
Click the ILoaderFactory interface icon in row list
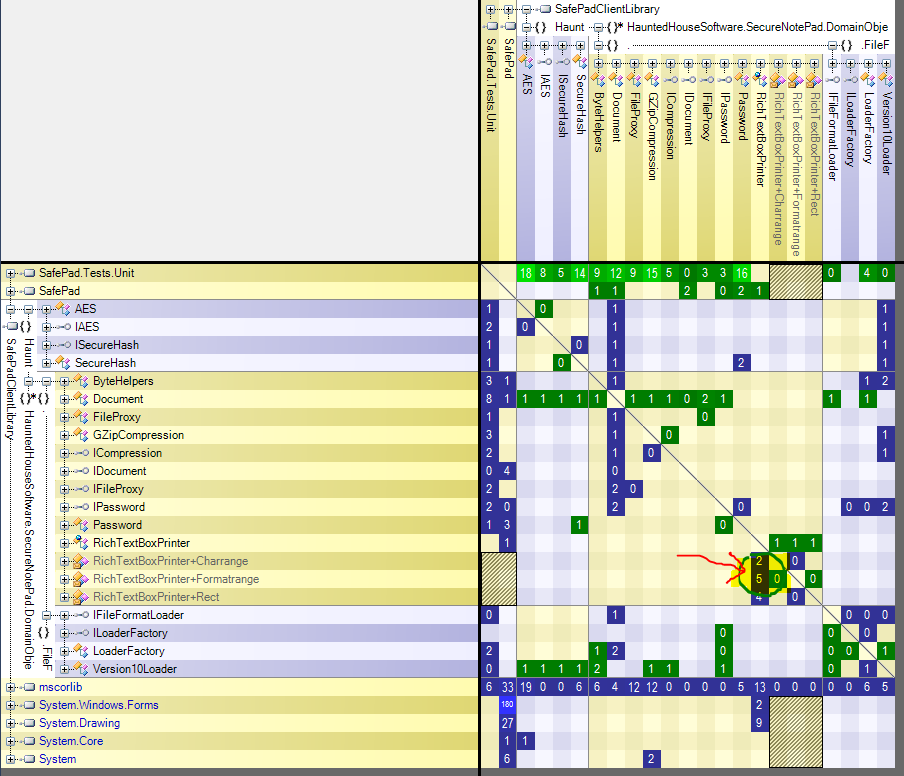pyautogui.click(x=82, y=633)
